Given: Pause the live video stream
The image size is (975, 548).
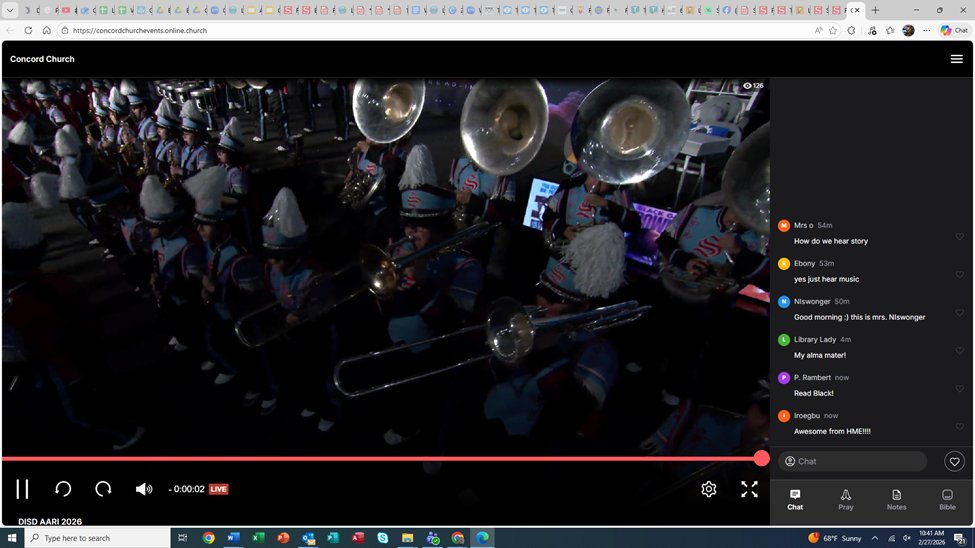Looking at the screenshot, I should pyautogui.click(x=22, y=489).
